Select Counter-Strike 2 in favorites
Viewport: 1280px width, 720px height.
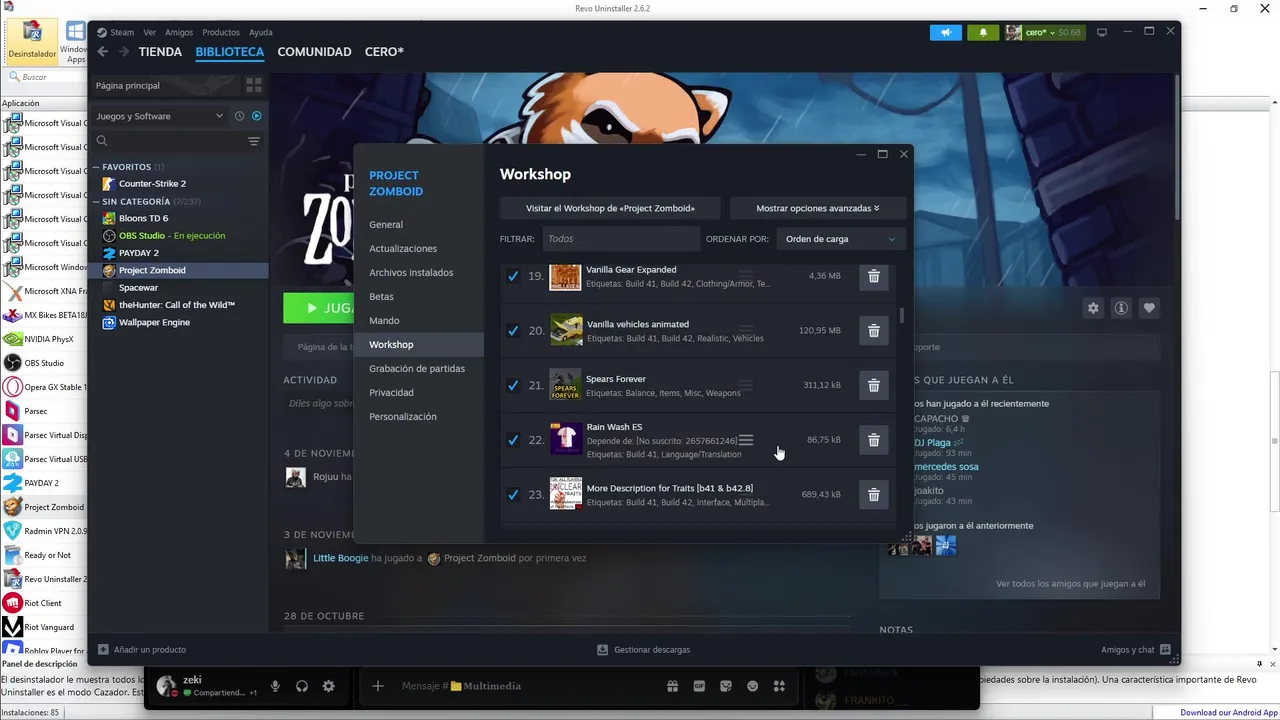click(x=152, y=184)
